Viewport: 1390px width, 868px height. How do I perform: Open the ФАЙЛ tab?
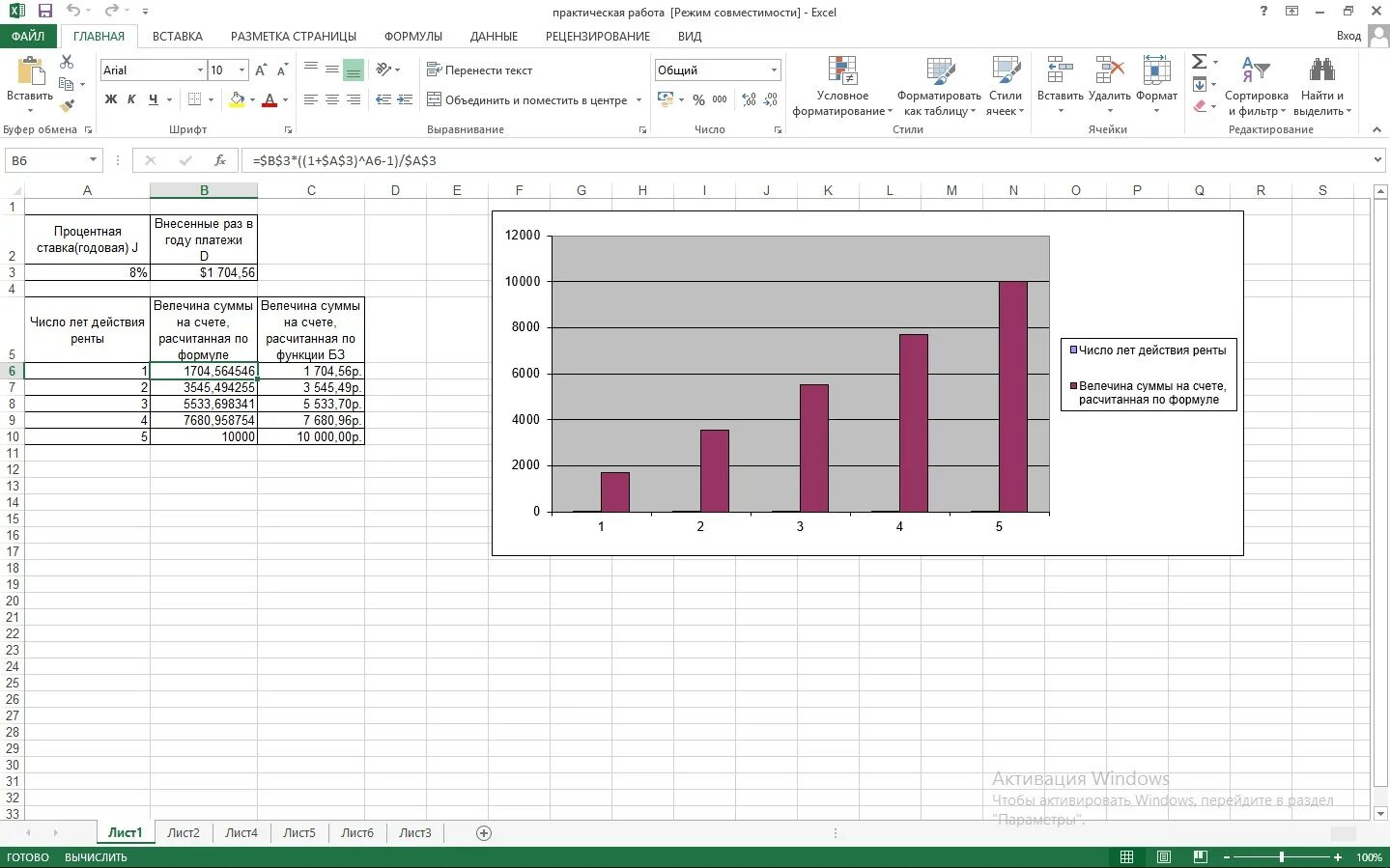tap(28, 36)
